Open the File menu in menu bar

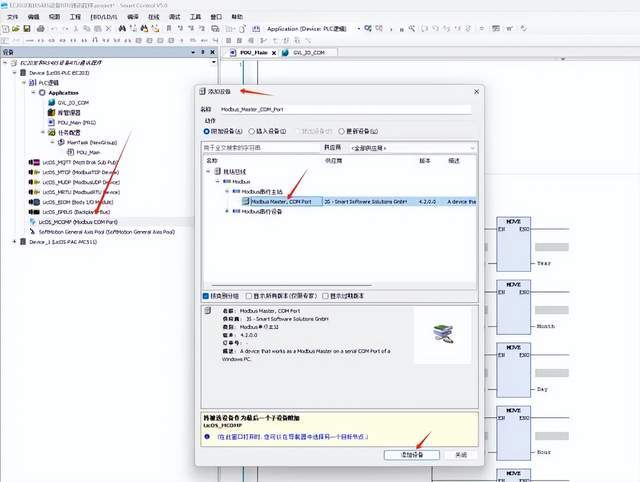click(12, 17)
